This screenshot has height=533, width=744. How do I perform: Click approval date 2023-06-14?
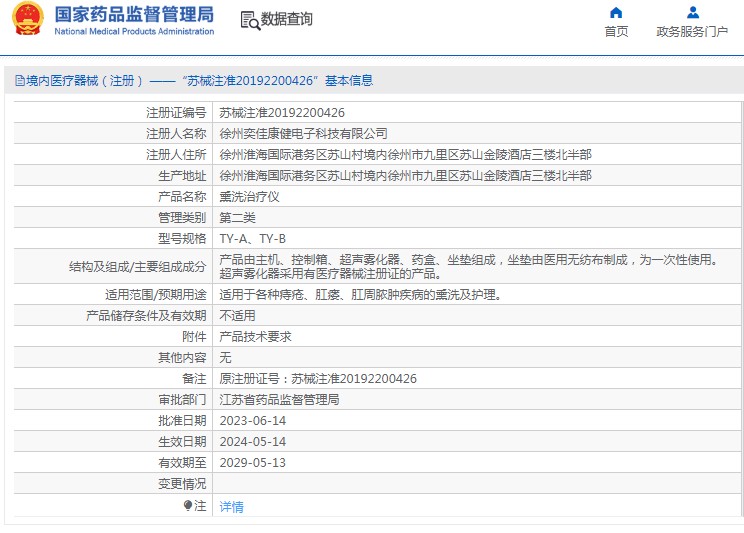[x=252, y=421]
